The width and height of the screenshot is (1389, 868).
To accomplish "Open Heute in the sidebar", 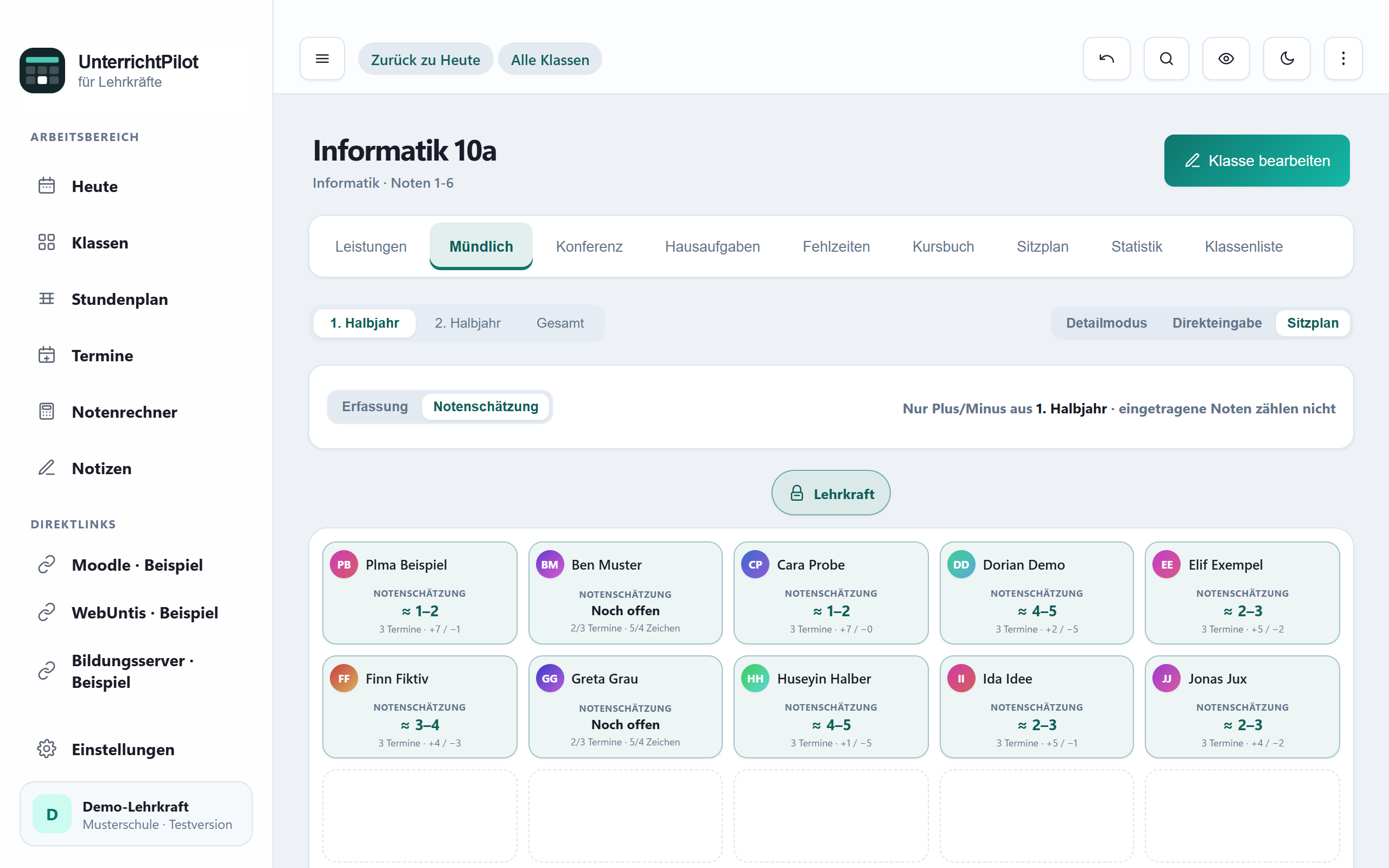I will (x=136, y=187).
